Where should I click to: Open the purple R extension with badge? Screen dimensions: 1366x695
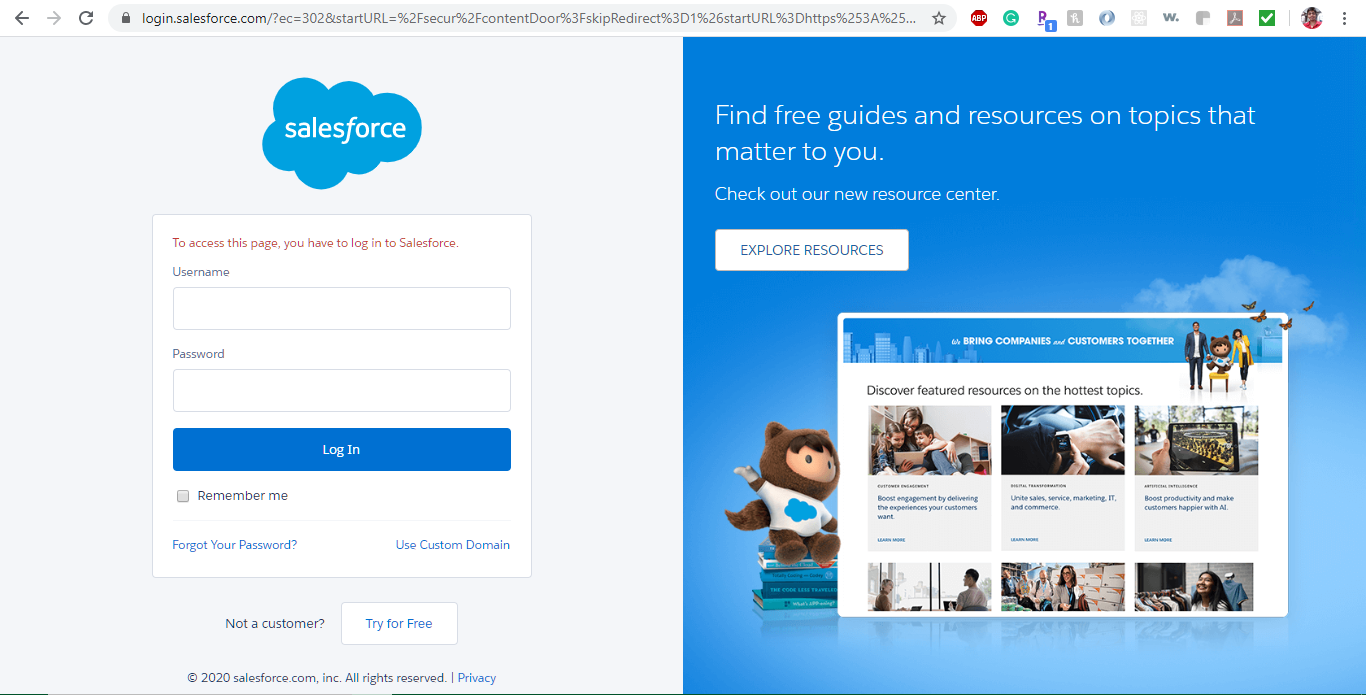(1044, 19)
